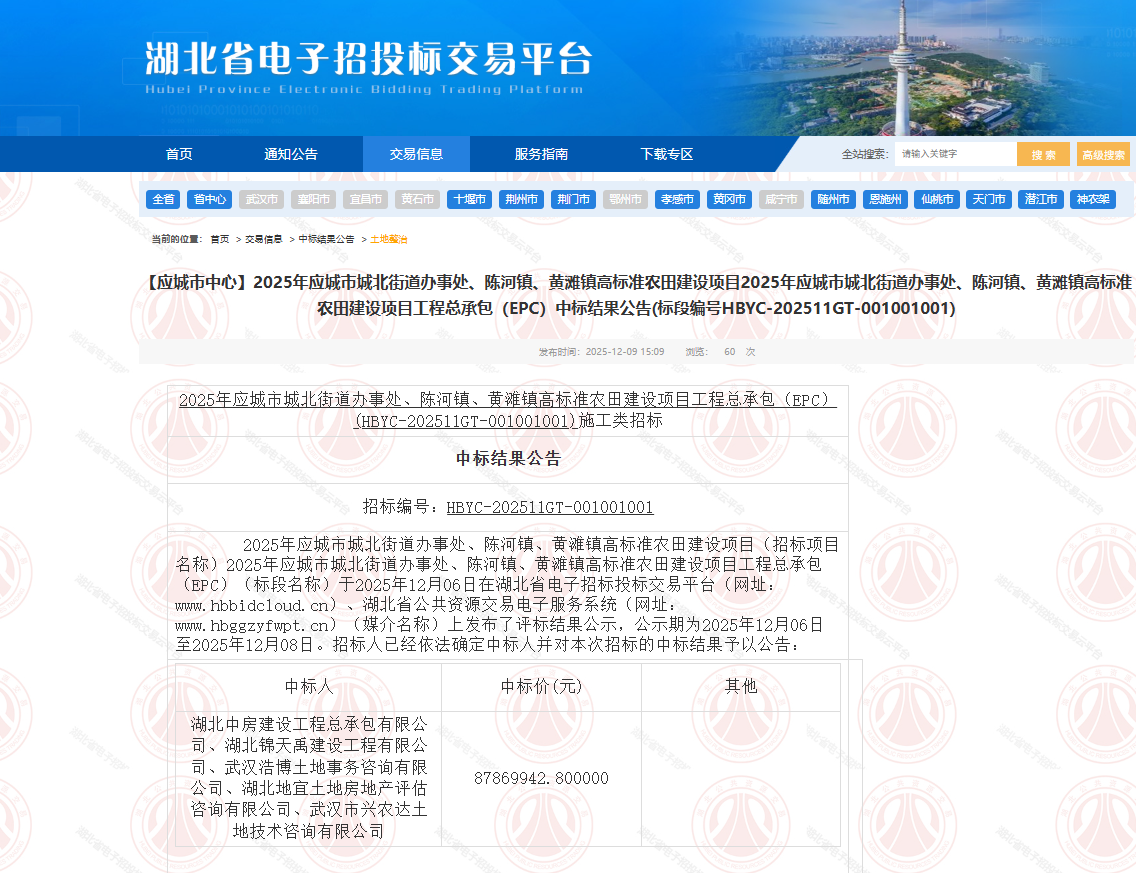
Task: 筛选孝感市的公告
Action: 677,199
